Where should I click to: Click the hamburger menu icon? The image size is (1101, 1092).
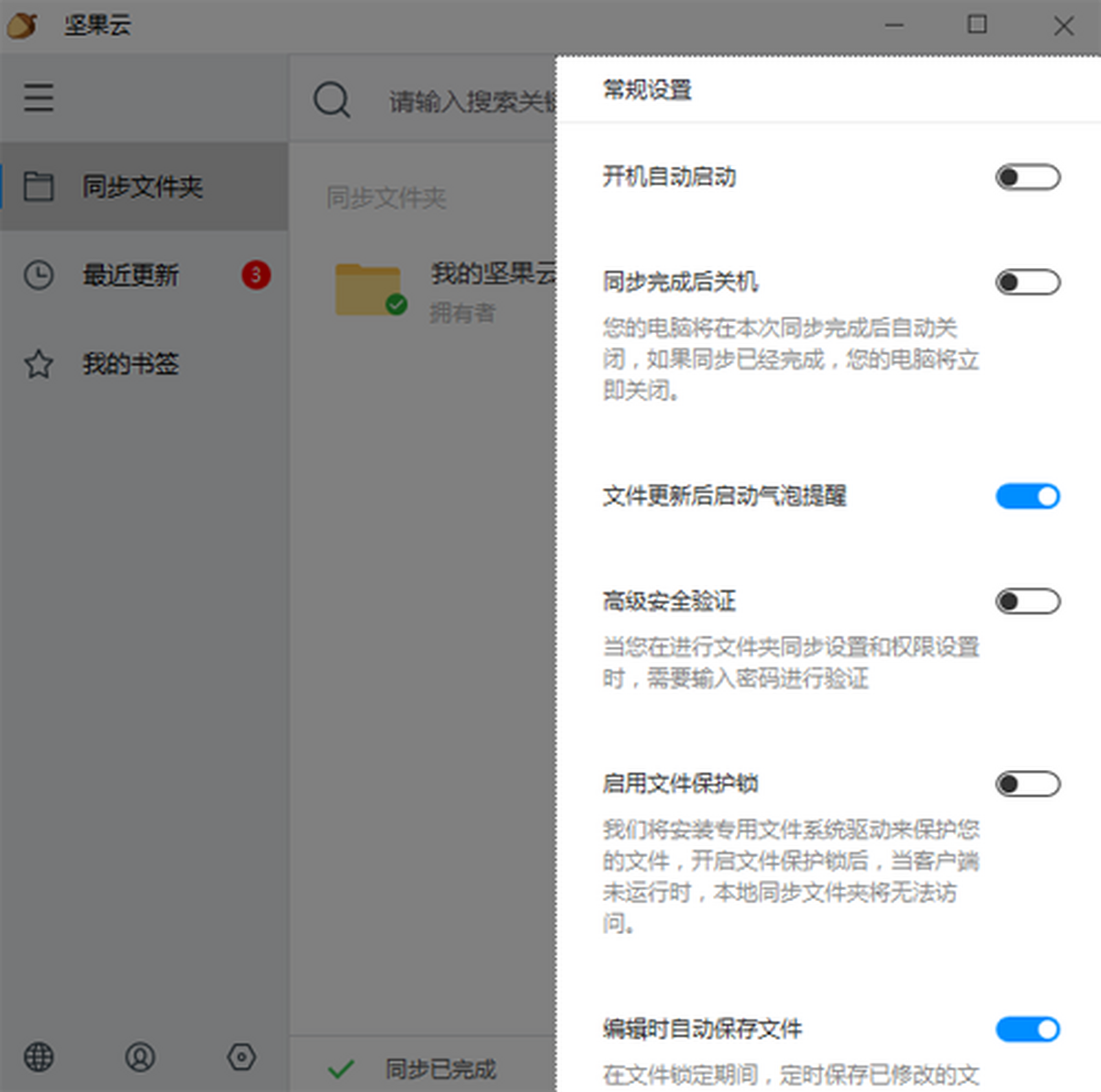point(39,97)
